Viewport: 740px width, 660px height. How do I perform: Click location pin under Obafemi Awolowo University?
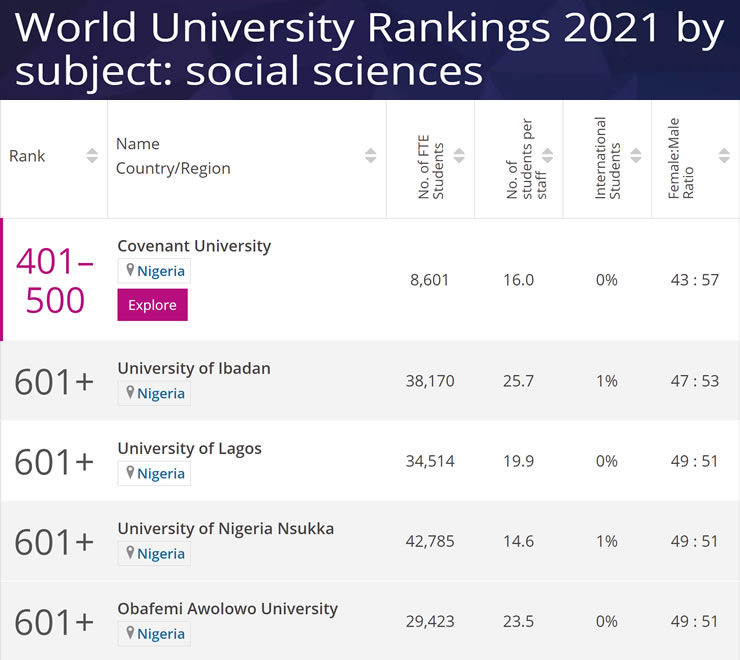(130, 633)
